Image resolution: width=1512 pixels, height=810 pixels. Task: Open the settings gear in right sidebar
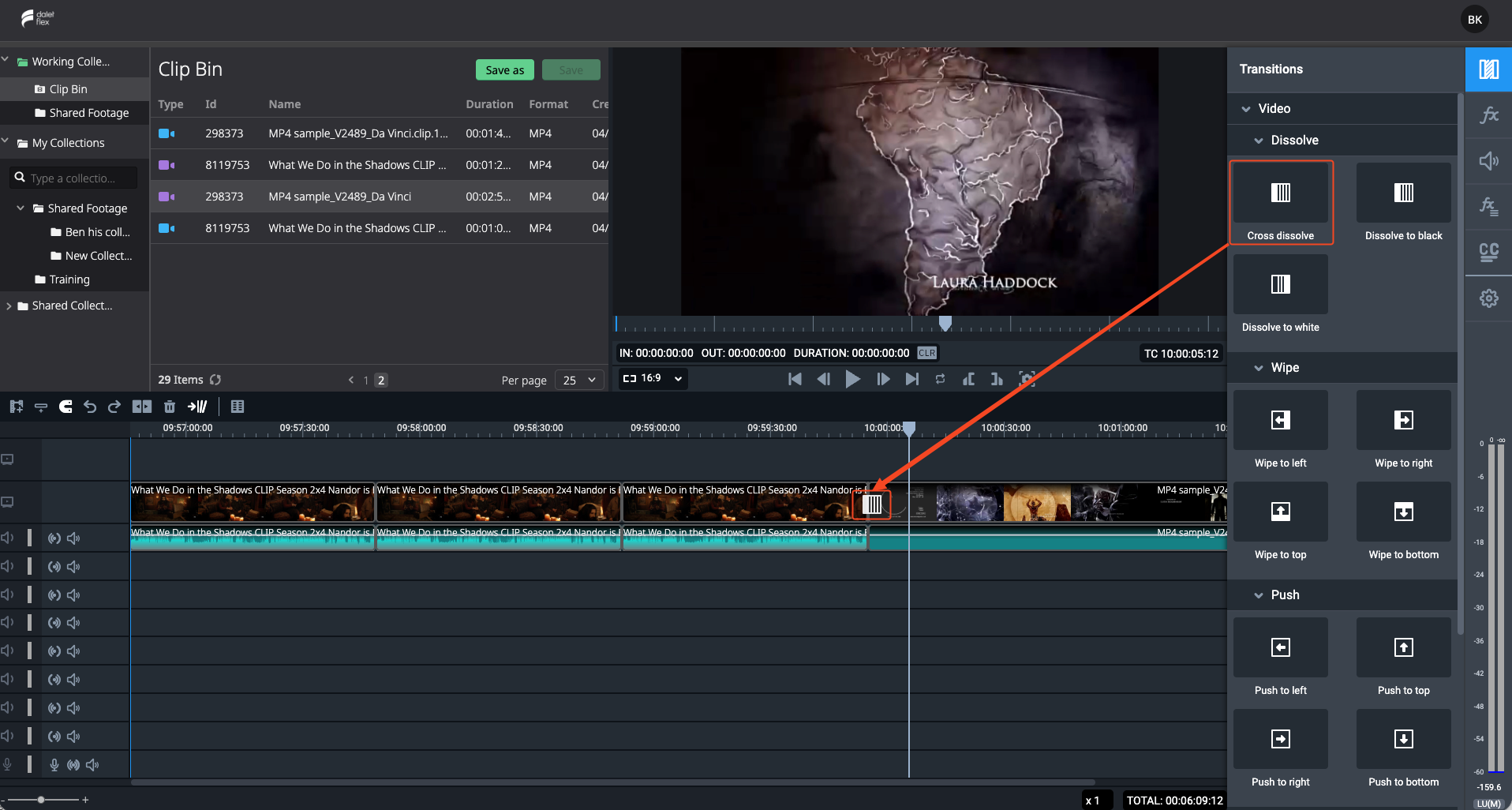click(1488, 298)
